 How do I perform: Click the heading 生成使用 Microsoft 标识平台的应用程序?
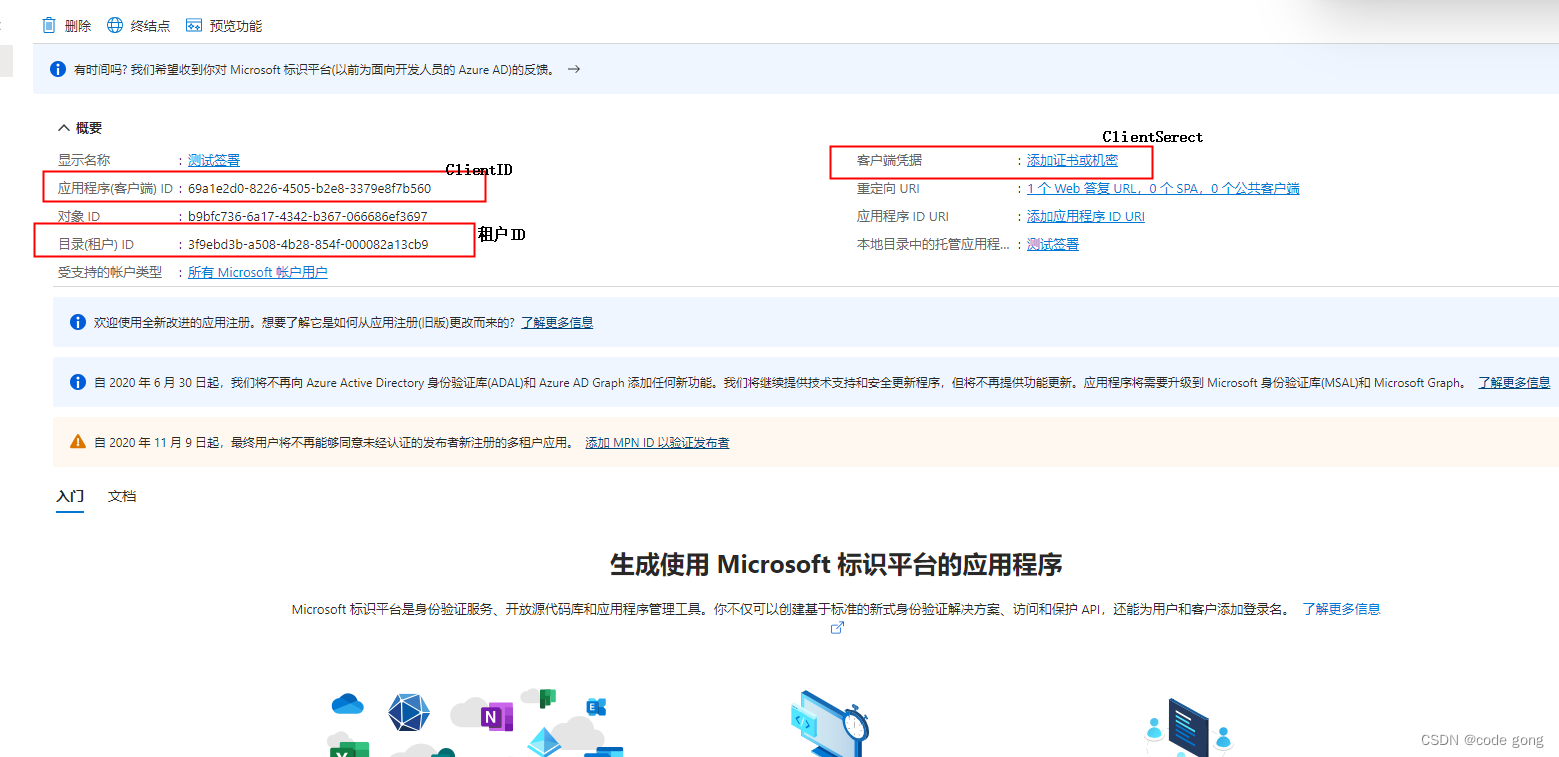click(x=836, y=564)
